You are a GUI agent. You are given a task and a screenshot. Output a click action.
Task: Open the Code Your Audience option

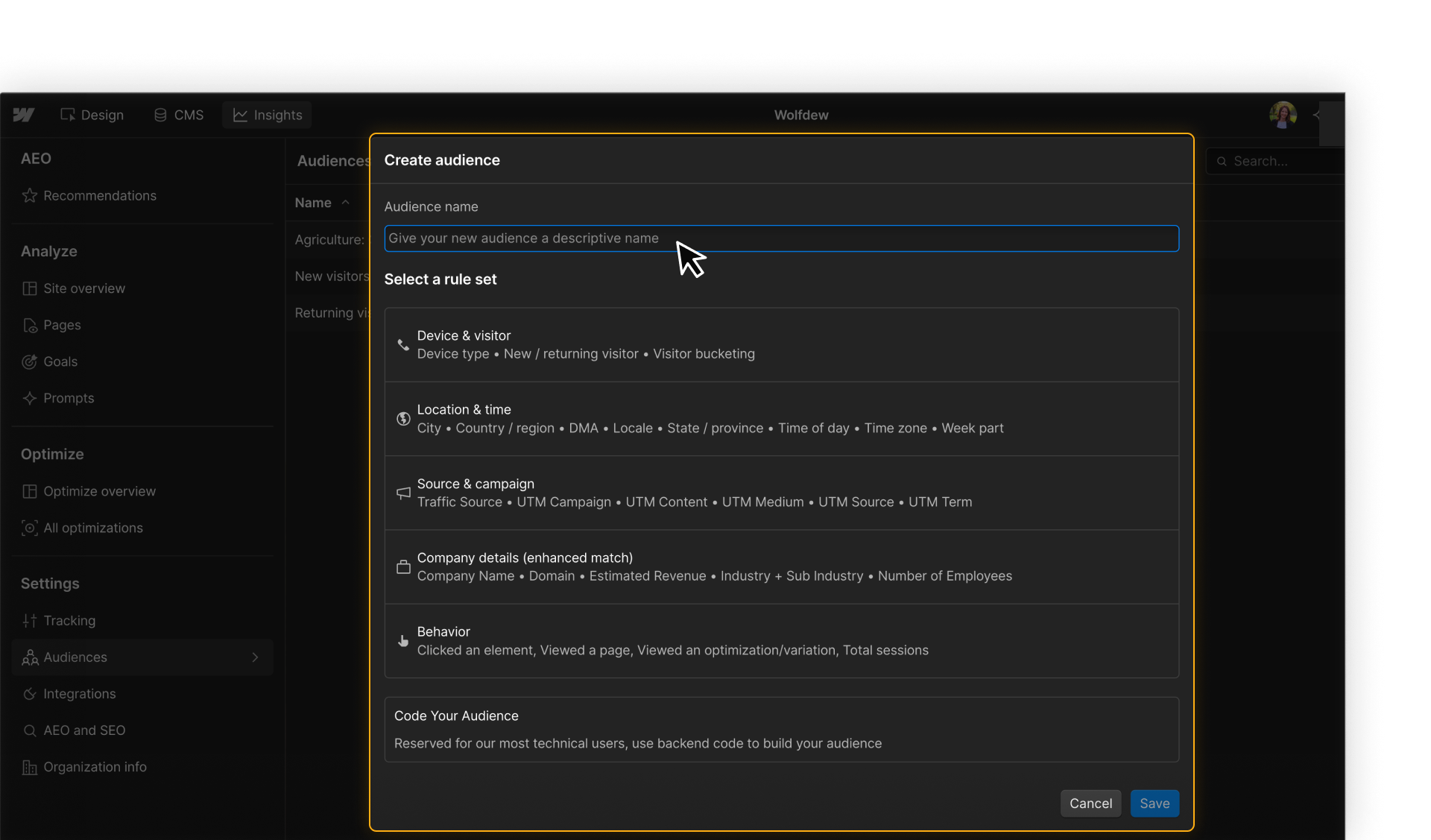click(781, 729)
